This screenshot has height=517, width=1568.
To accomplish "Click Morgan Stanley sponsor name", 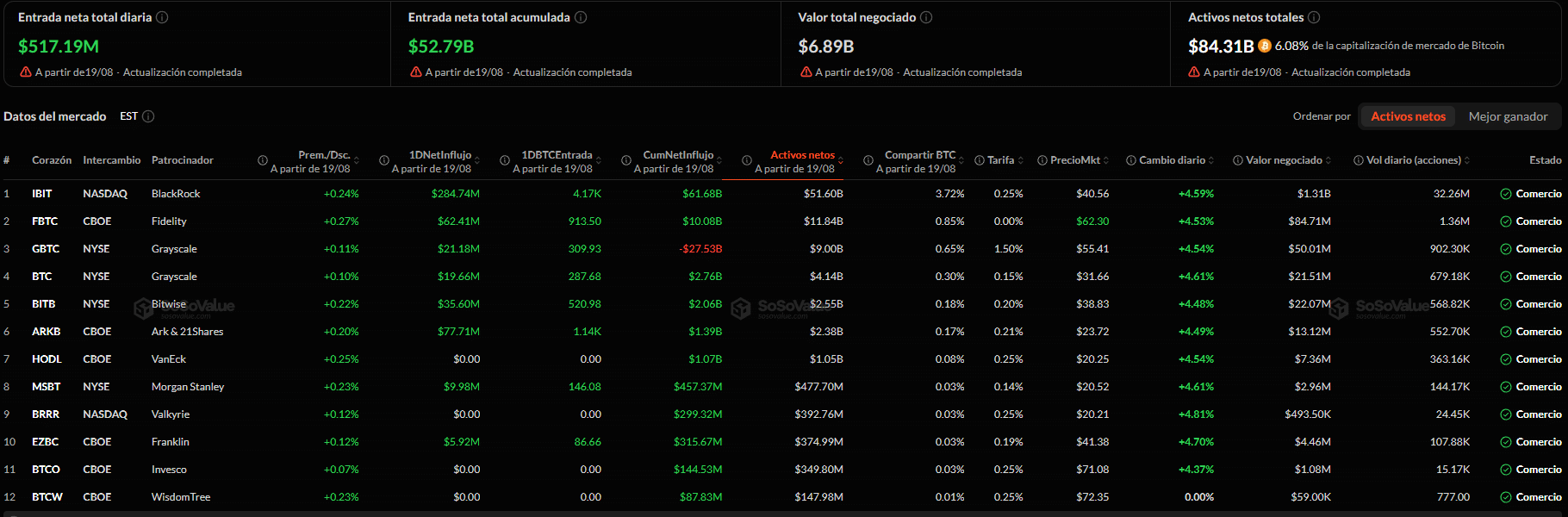I will (x=188, y=387).
